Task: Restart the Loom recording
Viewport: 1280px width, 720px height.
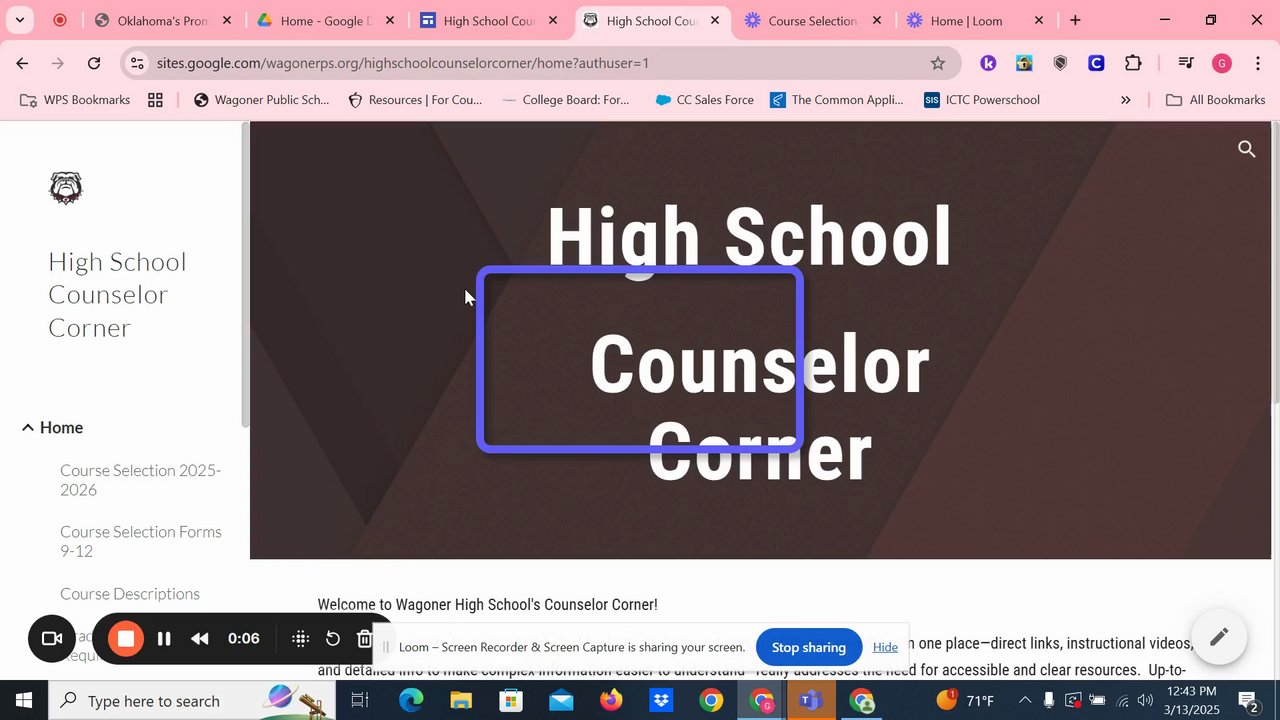Action: [x=333, y=639]
